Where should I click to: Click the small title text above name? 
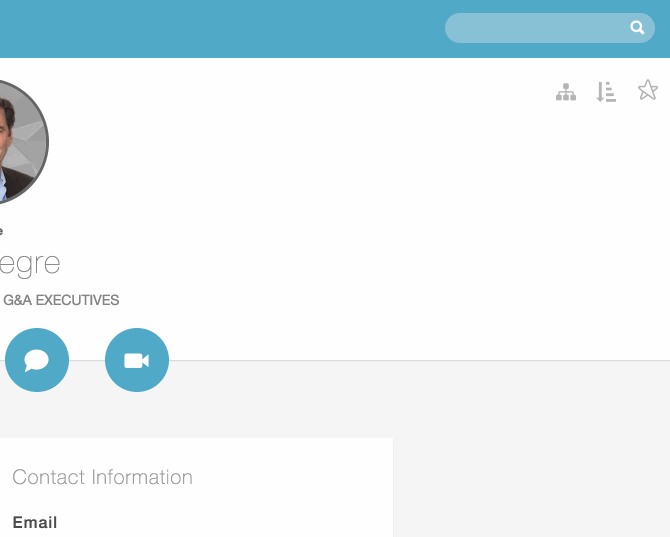coord(1,232)
